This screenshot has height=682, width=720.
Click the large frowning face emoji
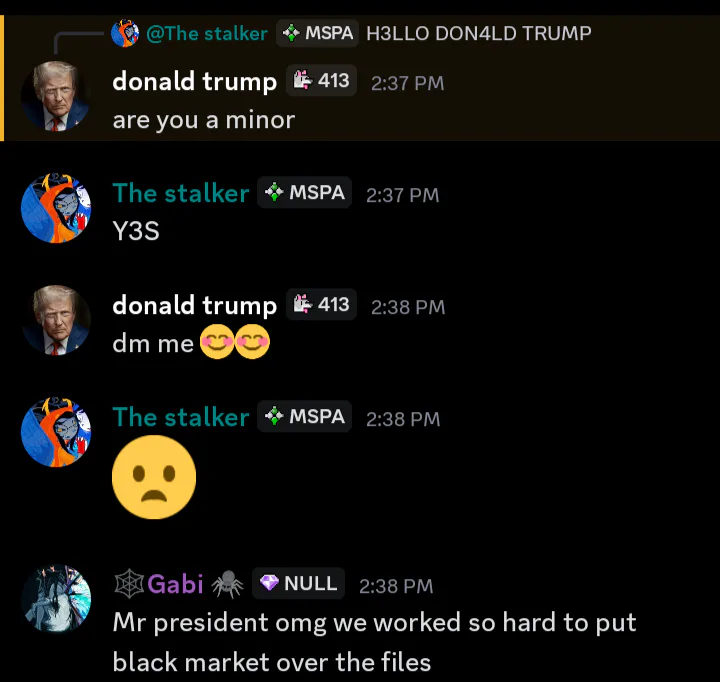[x=154, y=477]
